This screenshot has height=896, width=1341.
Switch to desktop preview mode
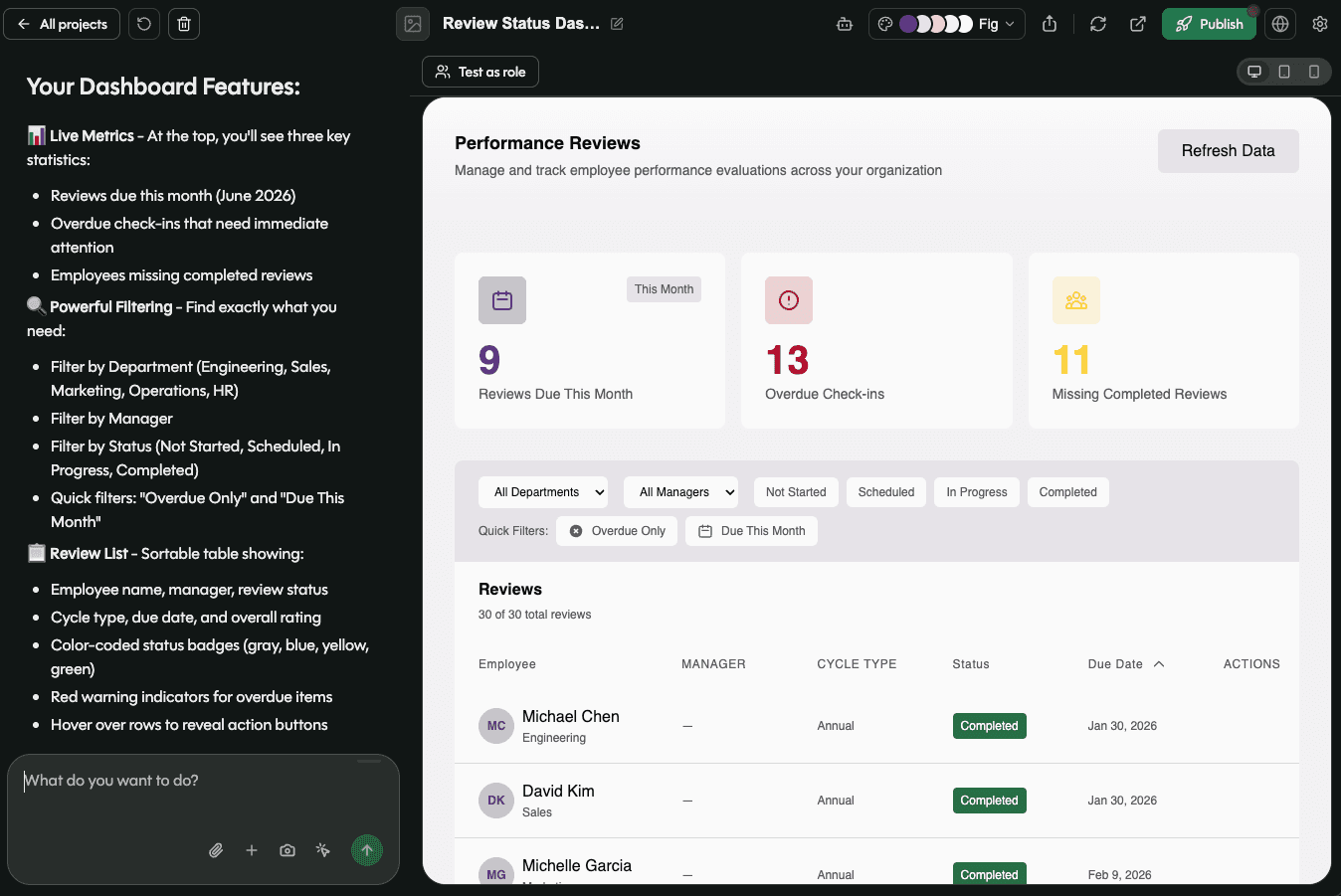(x=1254, y=72)
